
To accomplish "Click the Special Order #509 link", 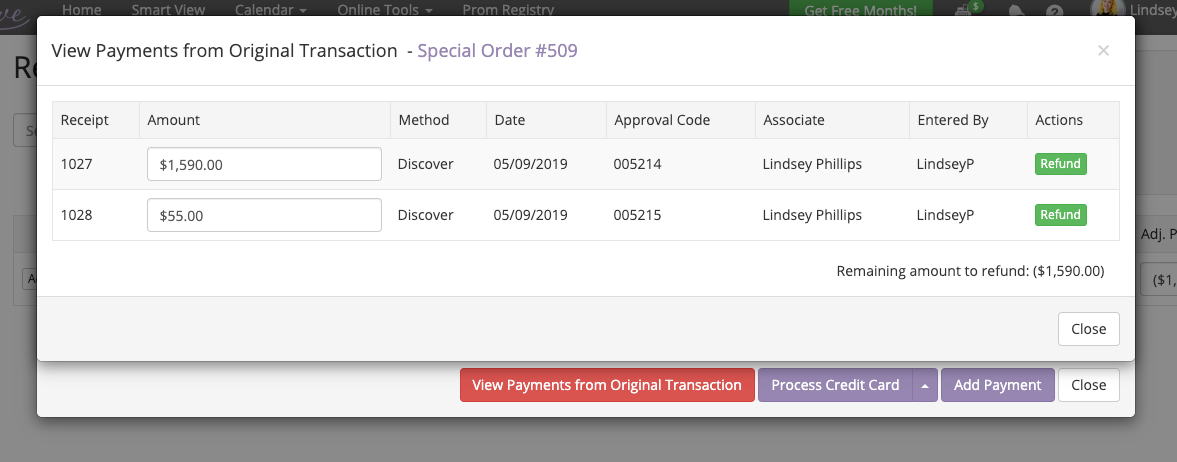I will 498,50.
